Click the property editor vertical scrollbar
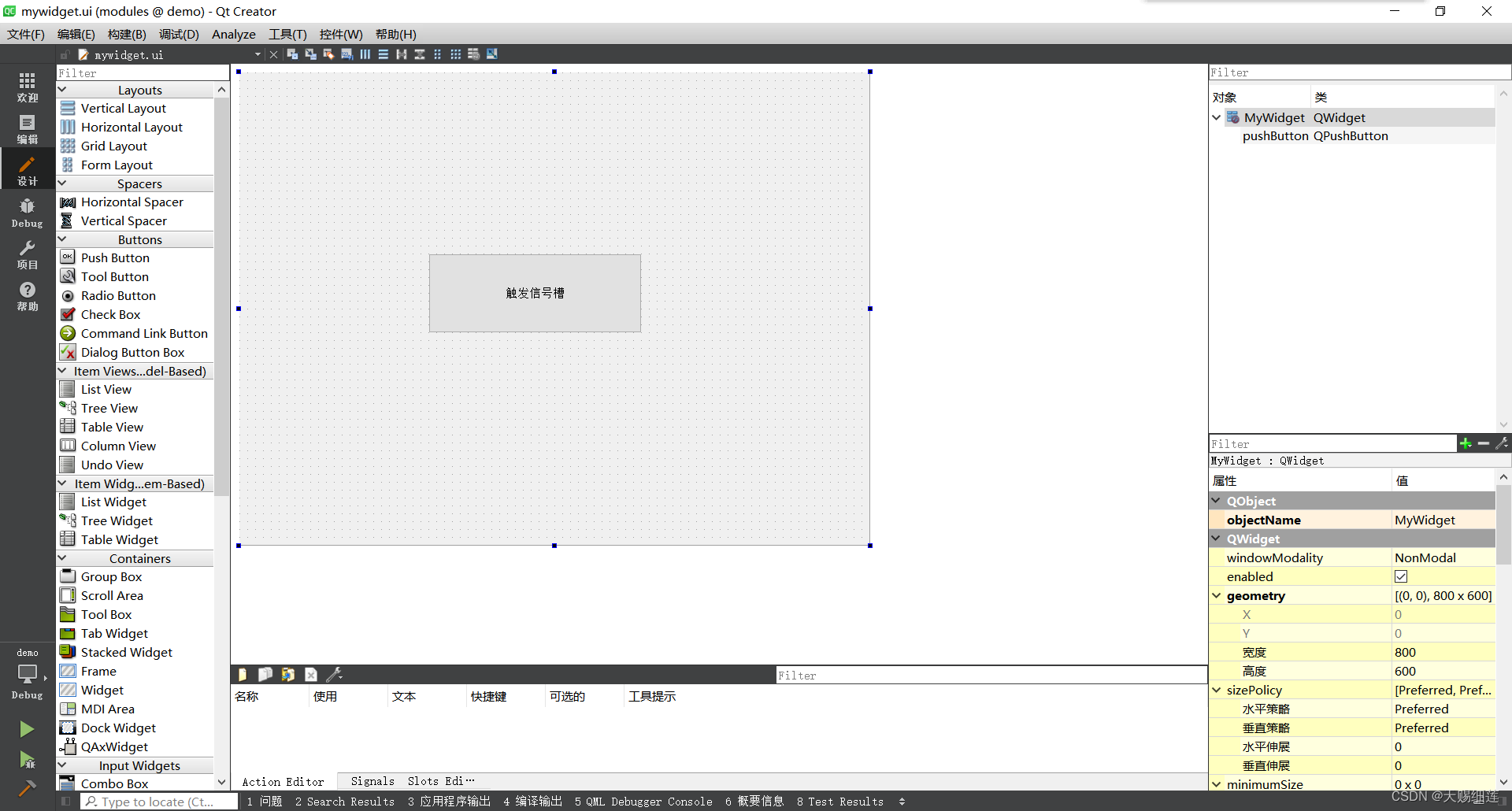Image resolution: width=1512 pixels, height=811 pixels. tap(1503, 524)
